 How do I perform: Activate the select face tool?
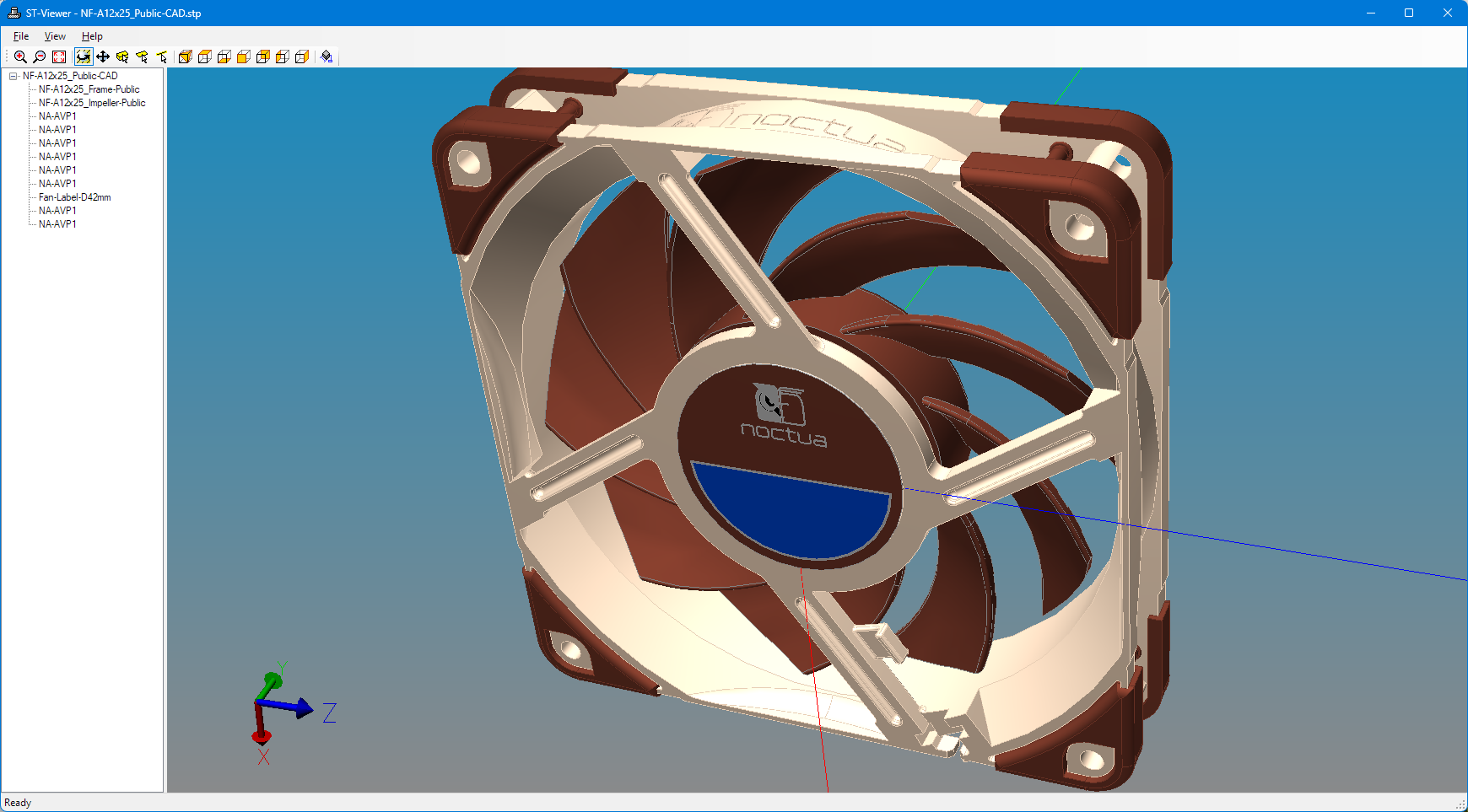(x=142, y=56)
